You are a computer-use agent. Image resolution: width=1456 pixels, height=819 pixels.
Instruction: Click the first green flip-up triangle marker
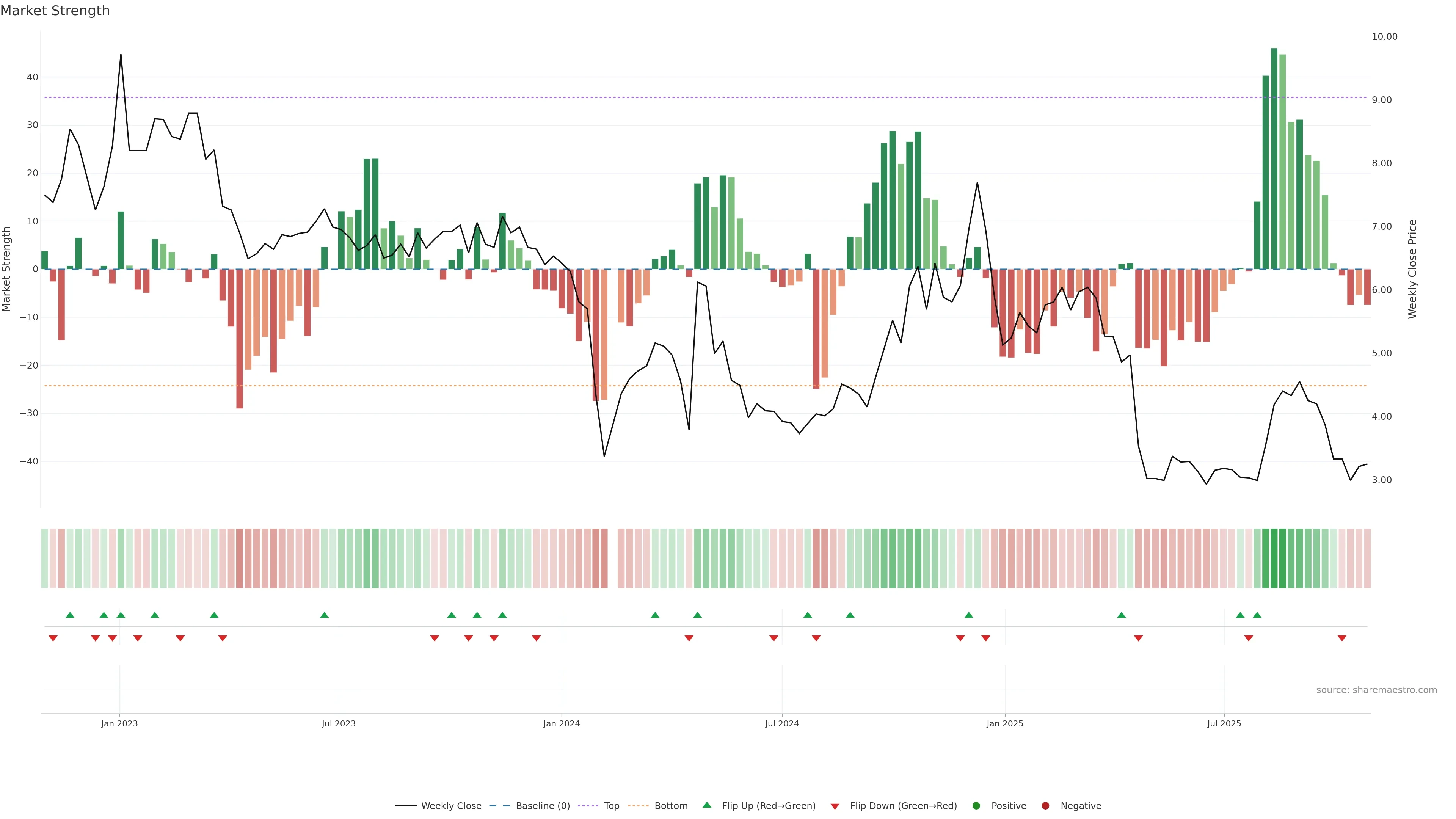70,615
